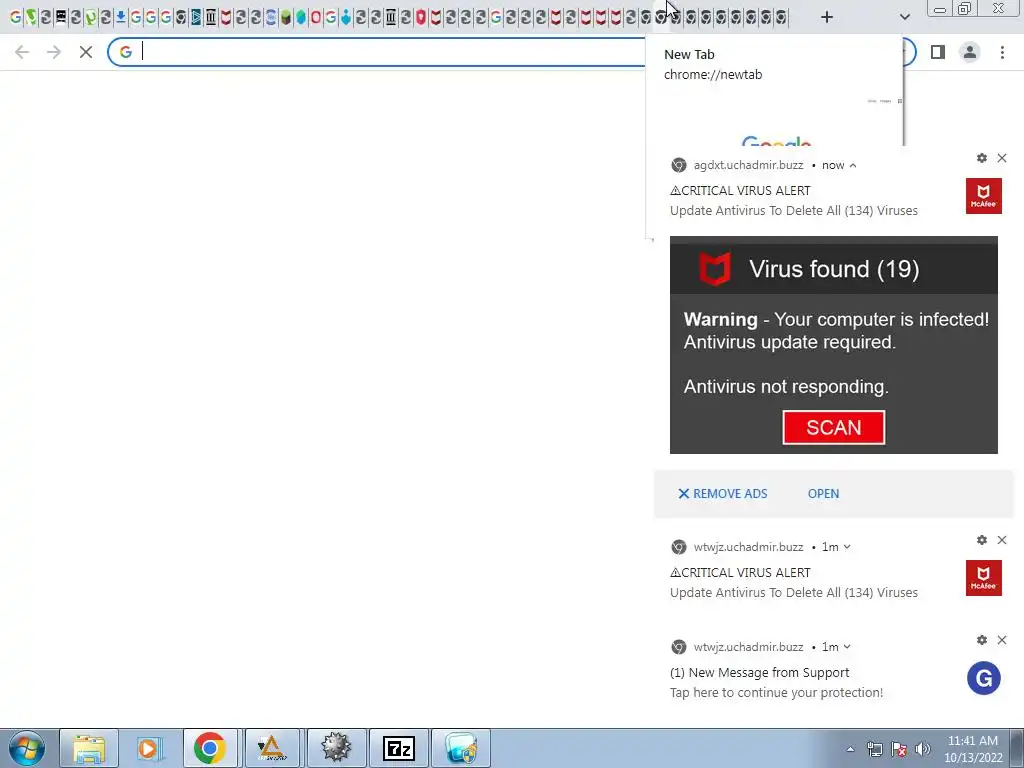Switch to the tab with the Minecraft block icon
Viewport: 1024px width, 768px height.
click(x=286, y=17)
